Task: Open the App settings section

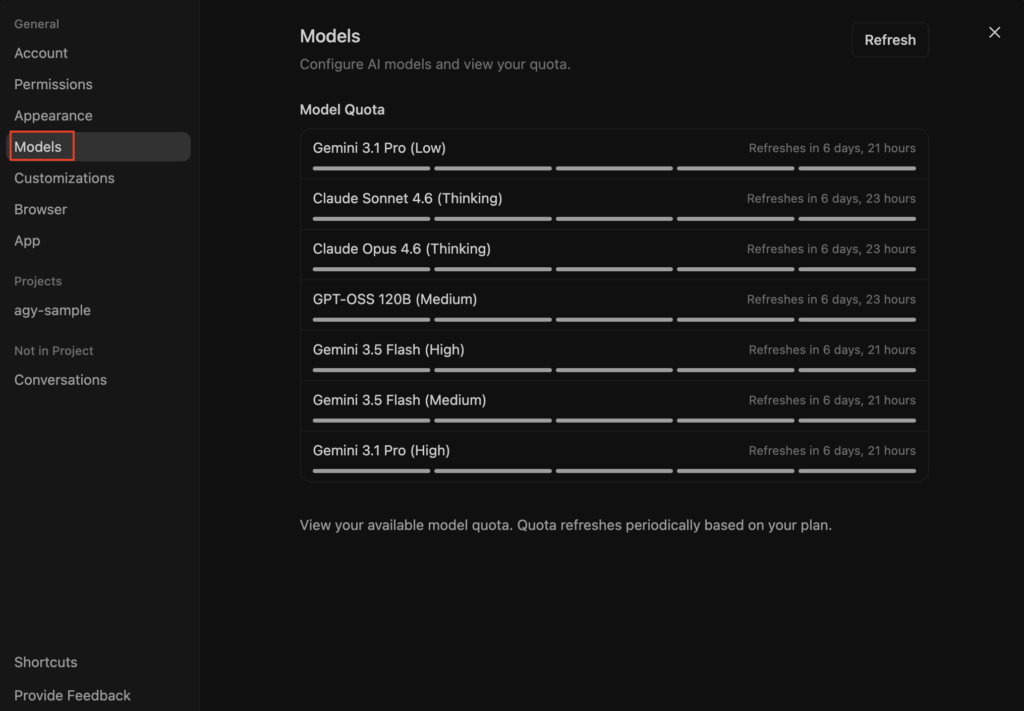Action: [27, 241]
